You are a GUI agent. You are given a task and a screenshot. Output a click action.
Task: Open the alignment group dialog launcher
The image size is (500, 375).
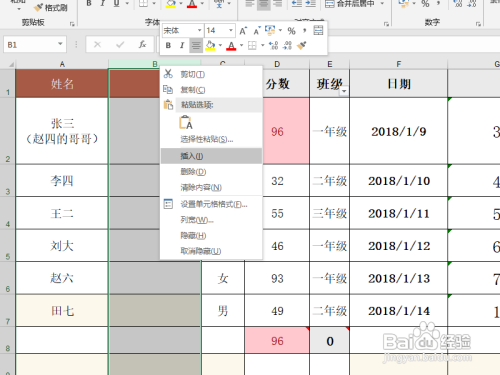[386, 24]
